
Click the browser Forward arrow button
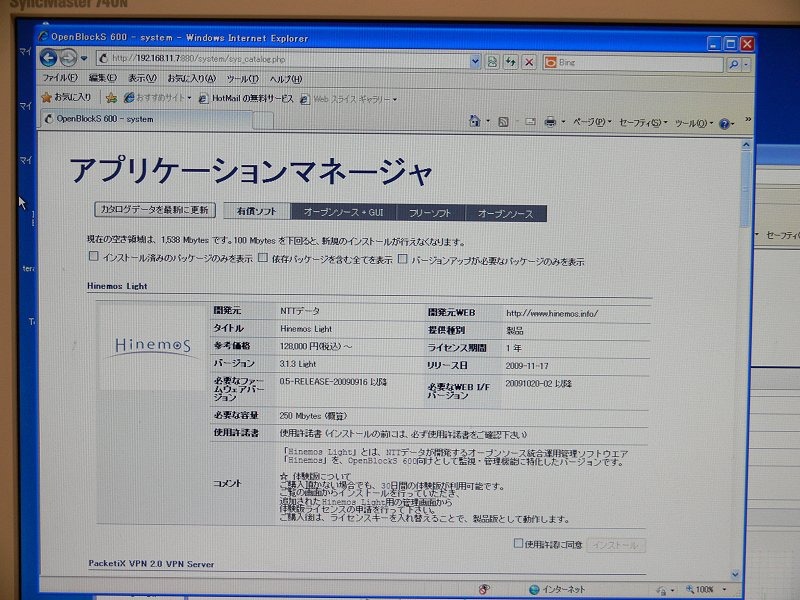68,58
